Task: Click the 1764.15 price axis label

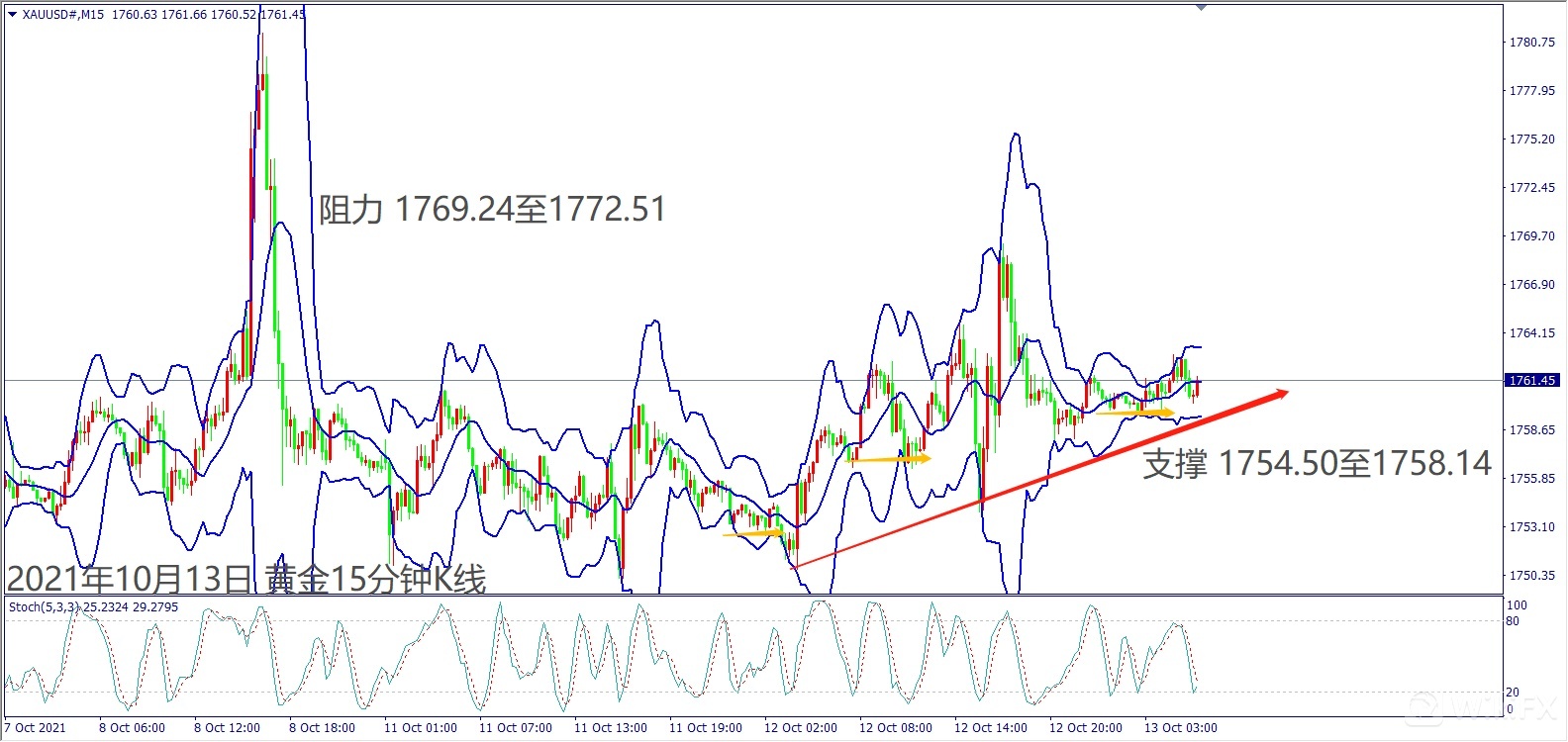Action: coord(1531,333)
